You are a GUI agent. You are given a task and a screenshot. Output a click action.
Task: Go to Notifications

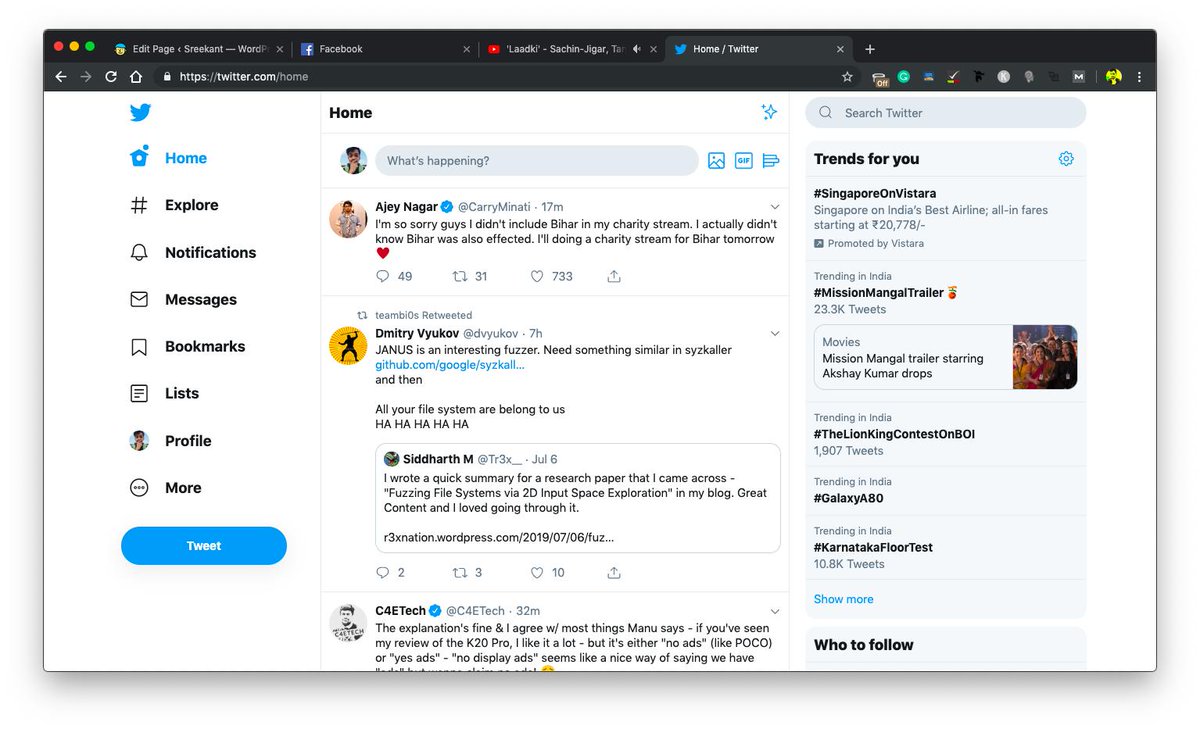[193, 252]
